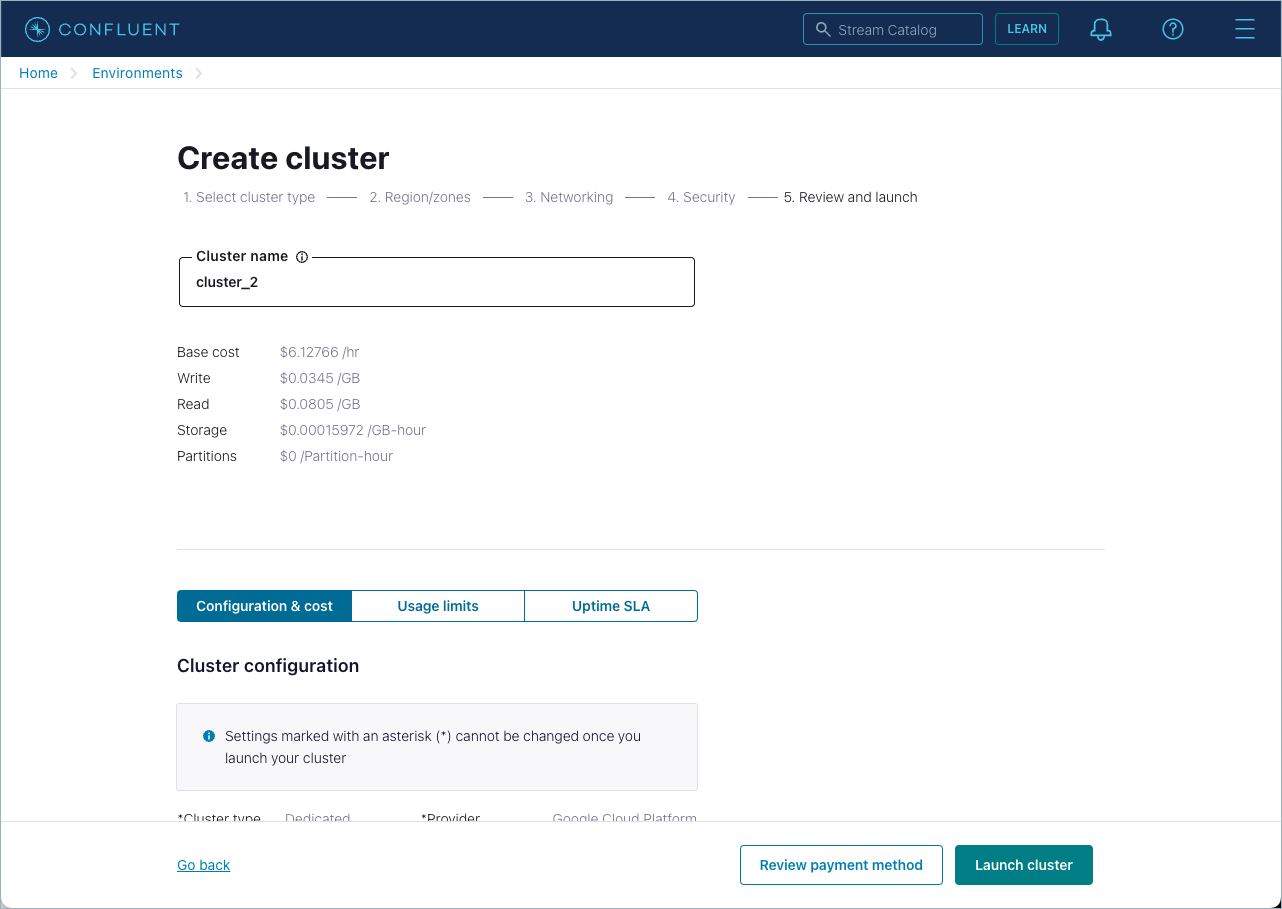1282x909 pixels.
Task: Click the Go back link
Action: [x=203, y=864]
